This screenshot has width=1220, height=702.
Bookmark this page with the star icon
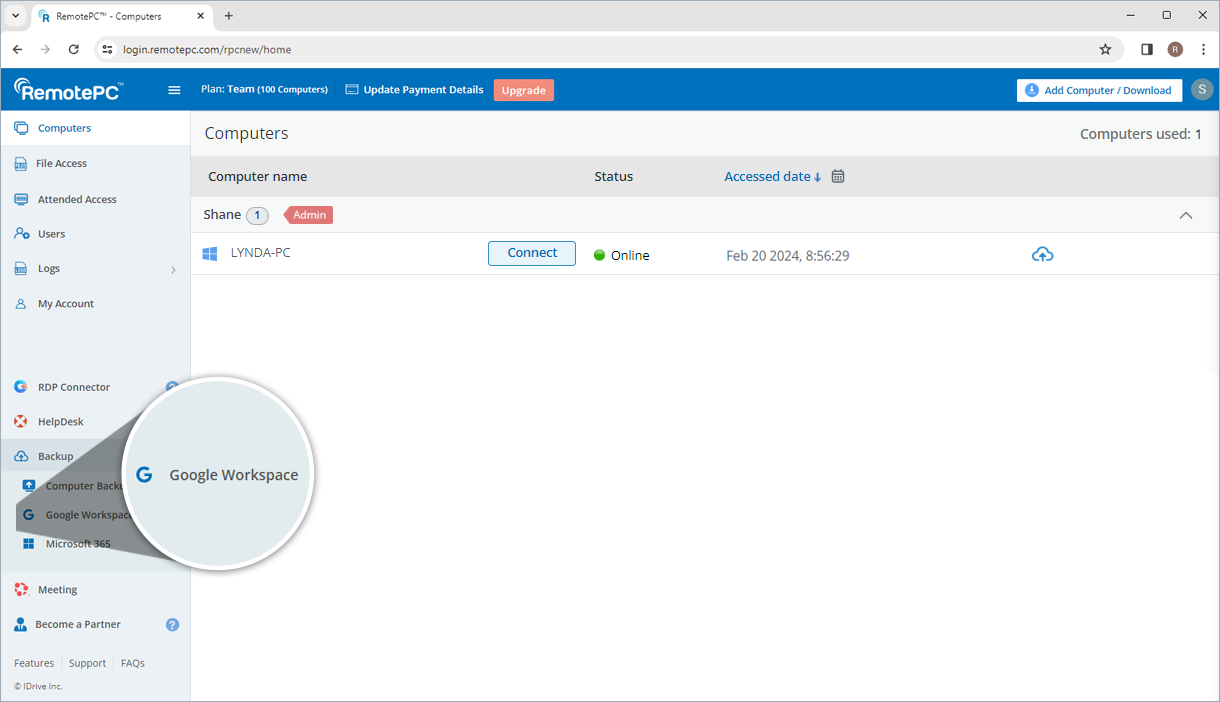1105,49
